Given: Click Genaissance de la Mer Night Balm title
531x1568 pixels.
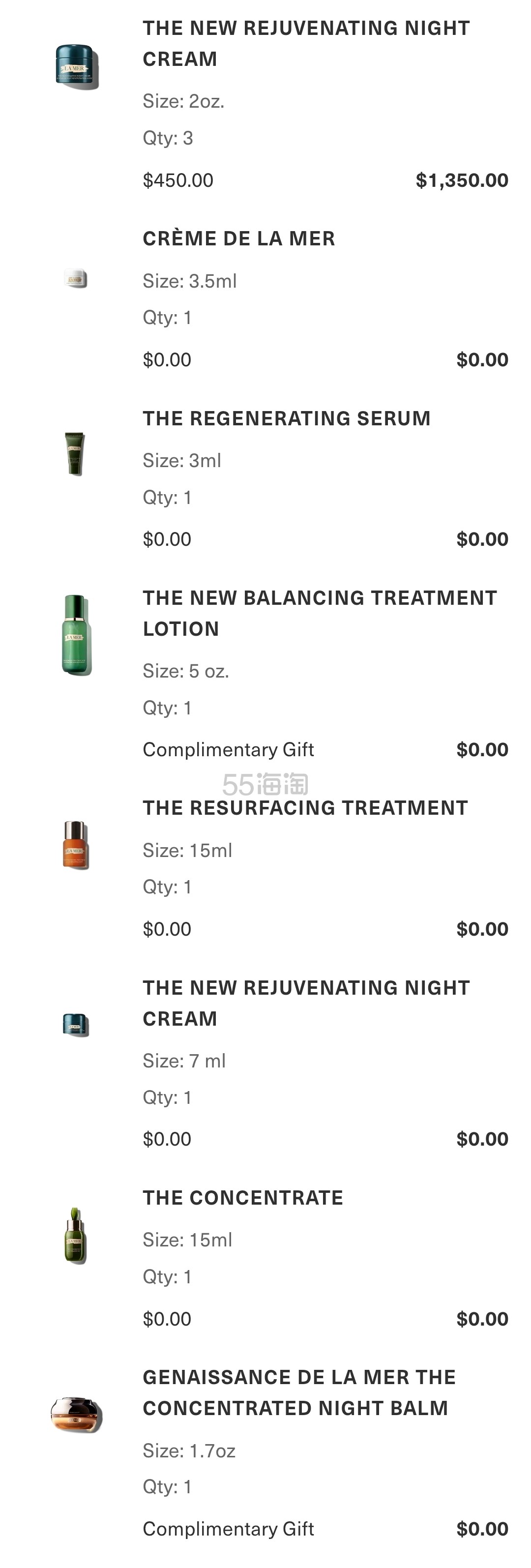Looking at the screenshot, I should pyautogui.click(x=298, y=1392).
